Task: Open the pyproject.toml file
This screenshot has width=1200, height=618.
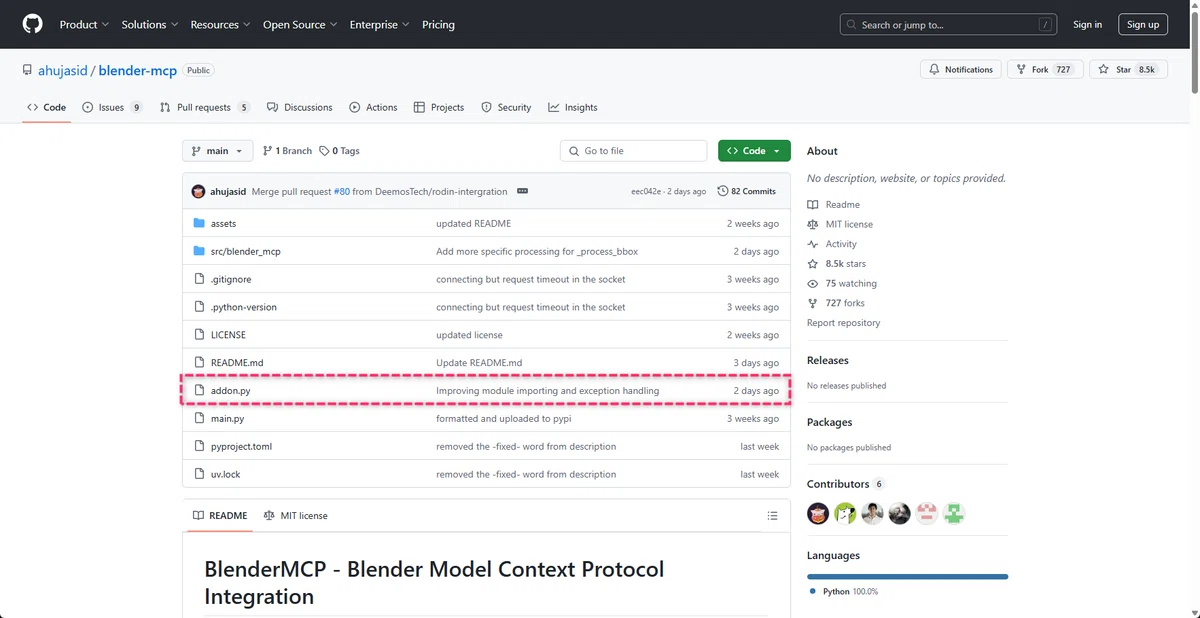Action: pyautogui.click(x=241, y=447)
